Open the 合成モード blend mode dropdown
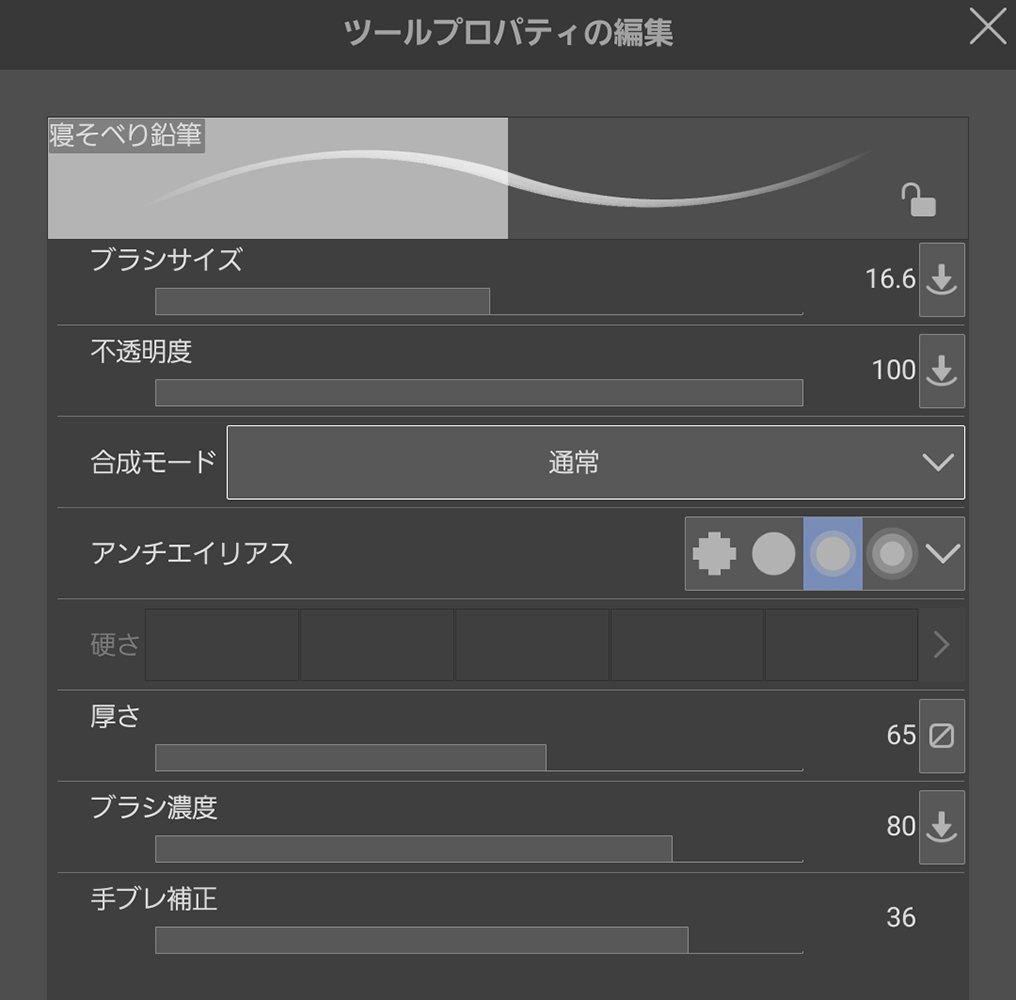Viewport: 1016px width, 1000px height. click(595, 462)
